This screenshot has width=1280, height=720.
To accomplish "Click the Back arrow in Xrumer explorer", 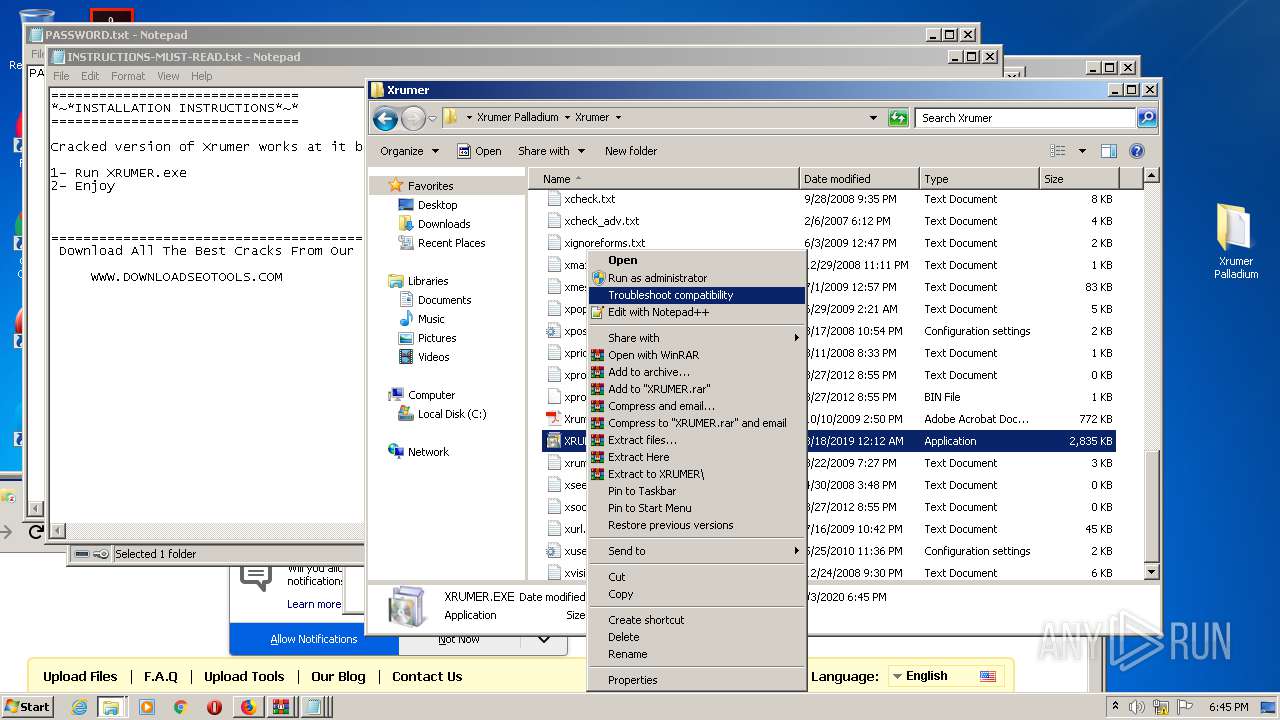I will [385, 118].
